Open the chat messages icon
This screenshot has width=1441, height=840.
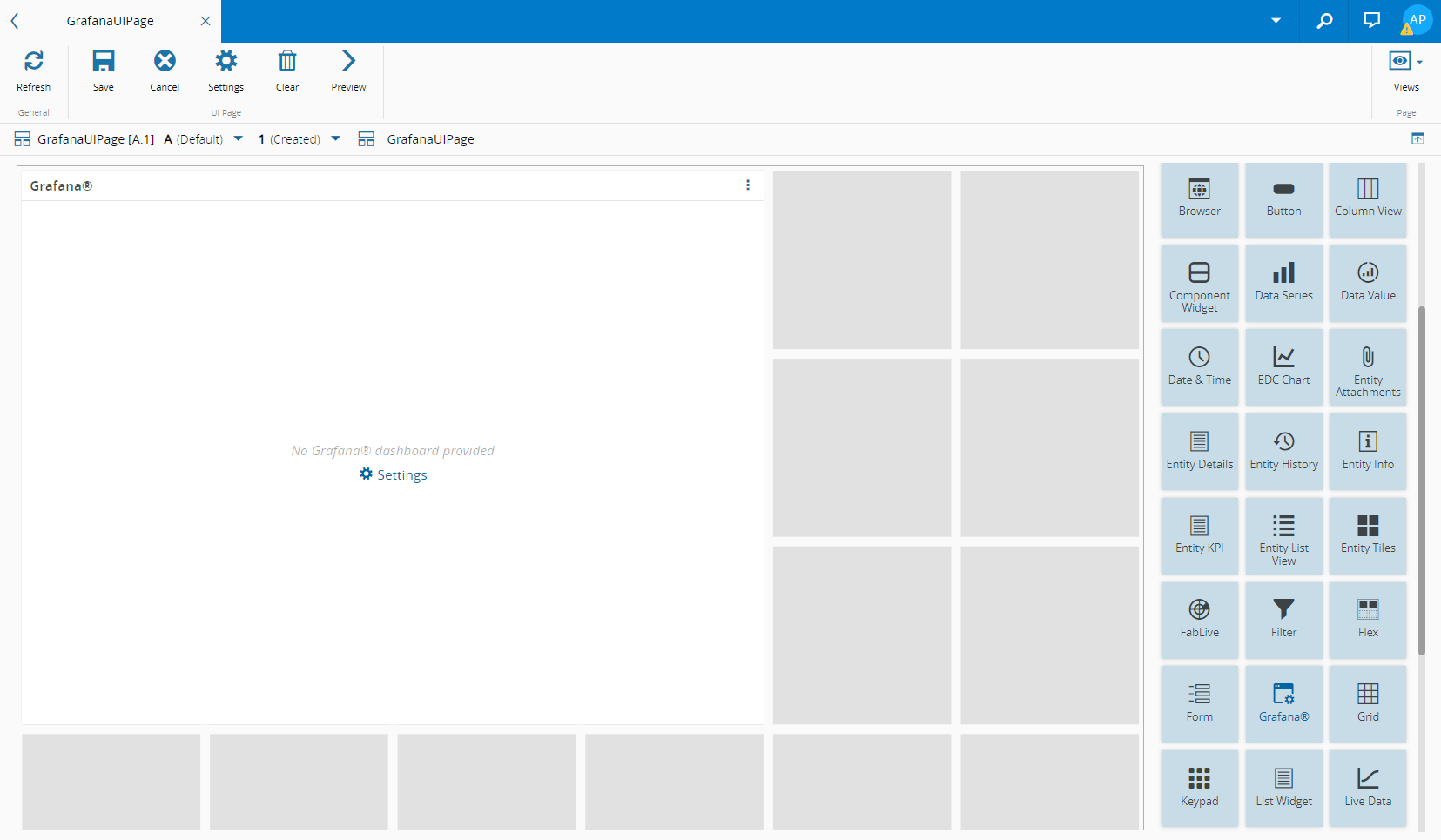coord(1371,21)
